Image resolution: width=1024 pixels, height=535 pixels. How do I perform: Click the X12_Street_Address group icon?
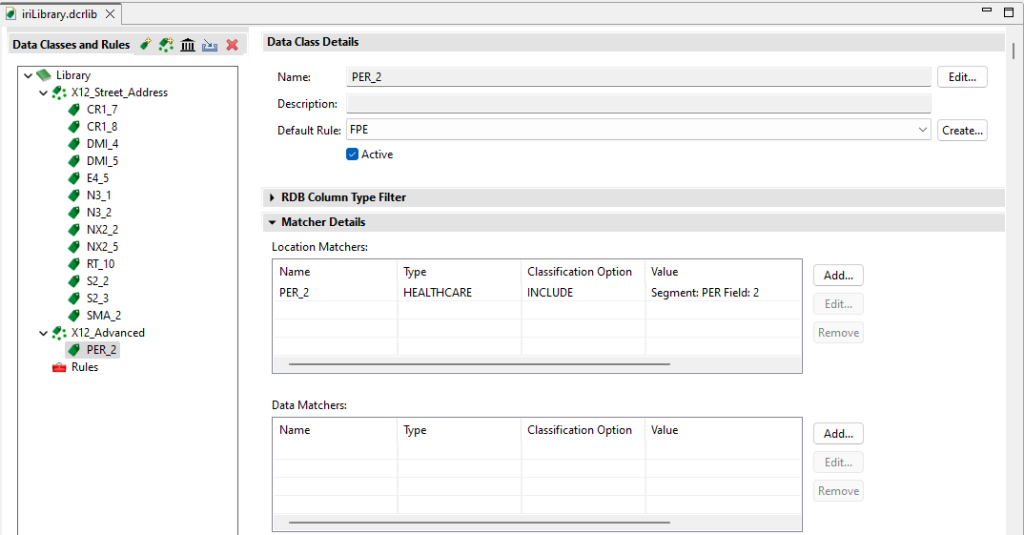coord(59,93)
